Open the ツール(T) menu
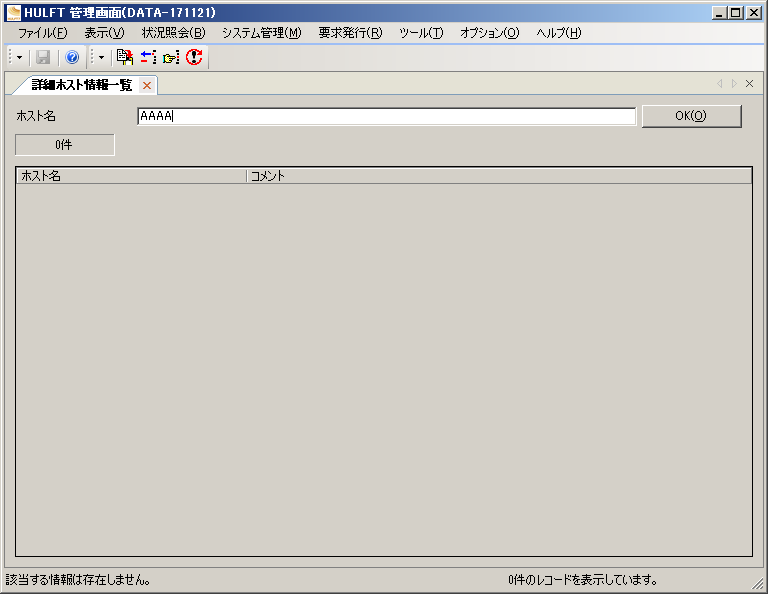768x594 pixels. [421, 33]
